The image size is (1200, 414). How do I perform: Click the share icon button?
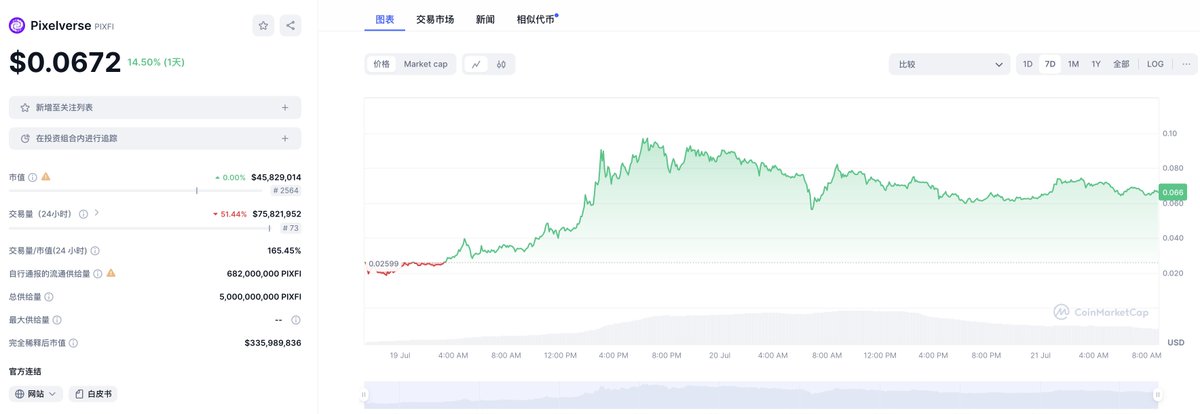(x=289, y=26)
